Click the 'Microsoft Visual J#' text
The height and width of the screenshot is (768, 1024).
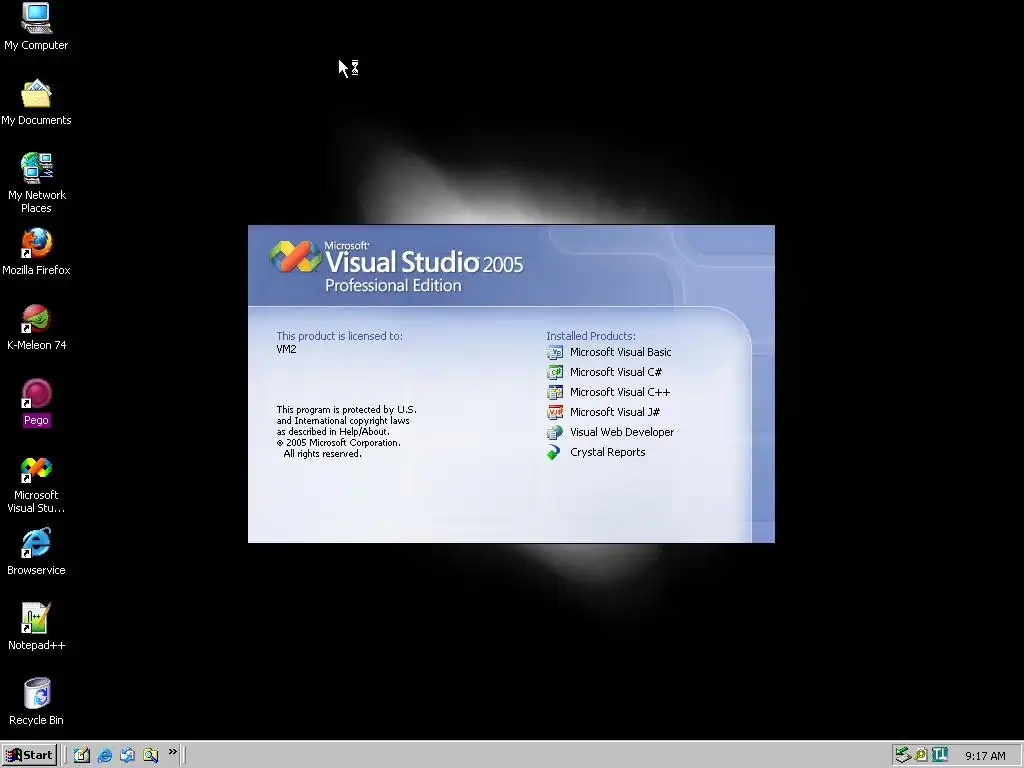(x=615, y=412)
